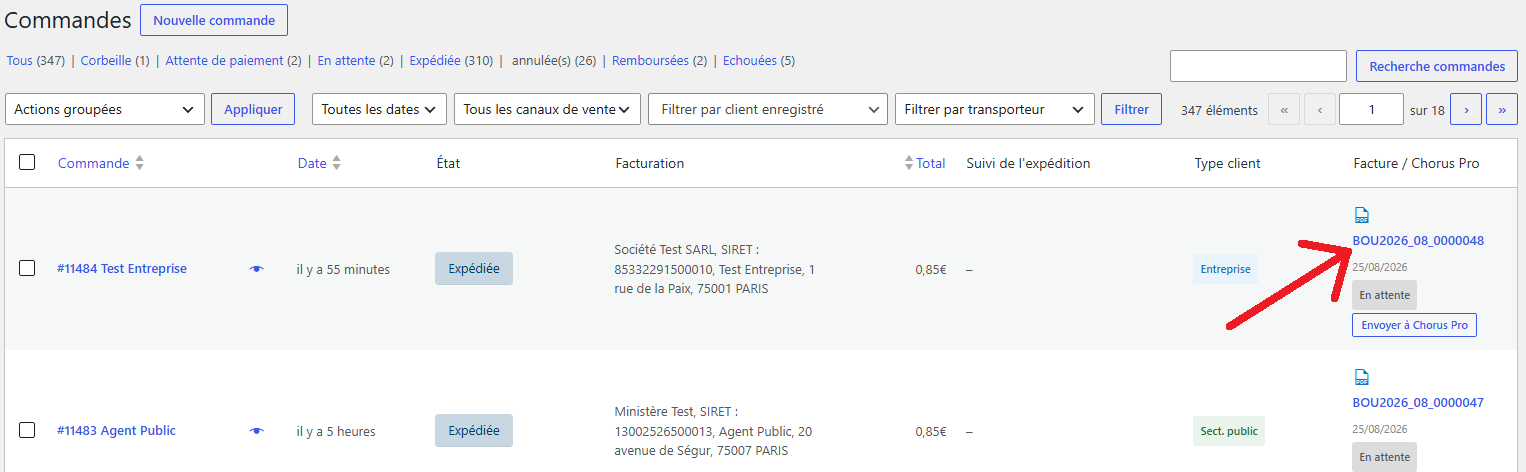Focus the order search input field
This screenshot has height=472, width=1526.
(x=1258, y=66)
